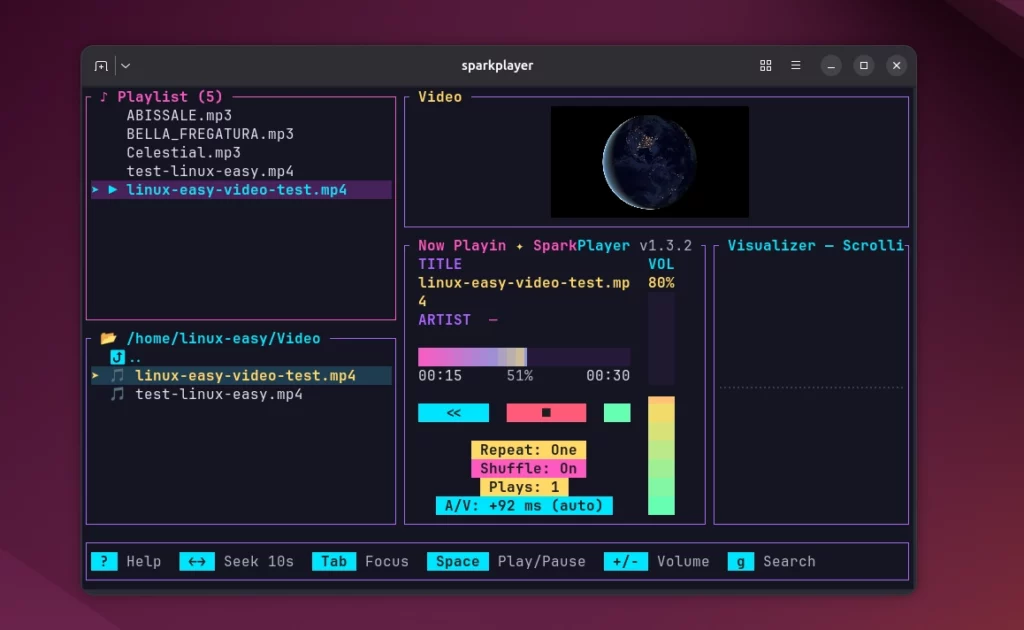Image resolution: width=1024 pixels, height=630 pixels.
Task: Click the 51% progress value
Action: (520, 376)
